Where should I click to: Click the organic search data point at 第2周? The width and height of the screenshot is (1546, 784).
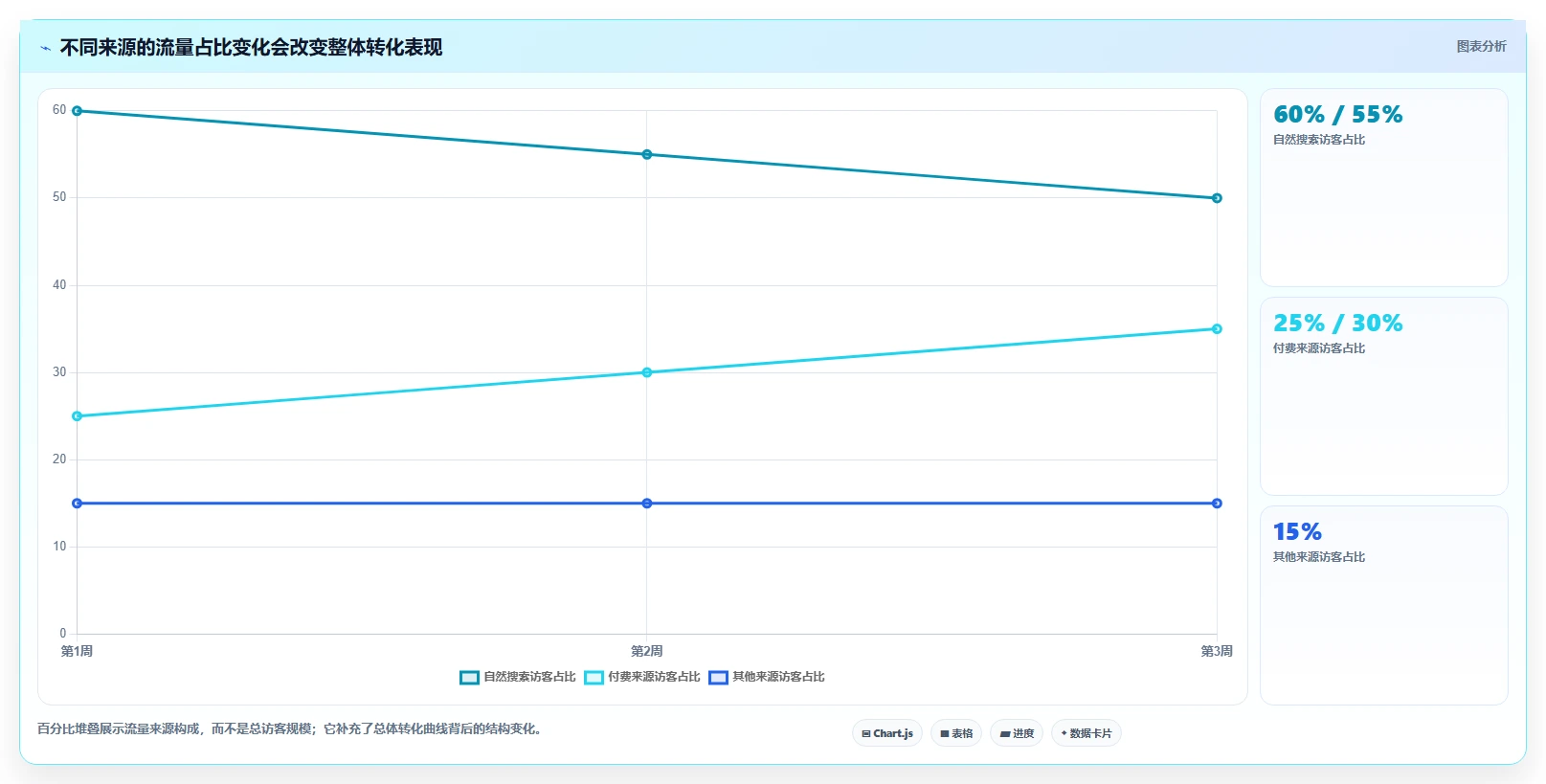(x=647, y=154)
